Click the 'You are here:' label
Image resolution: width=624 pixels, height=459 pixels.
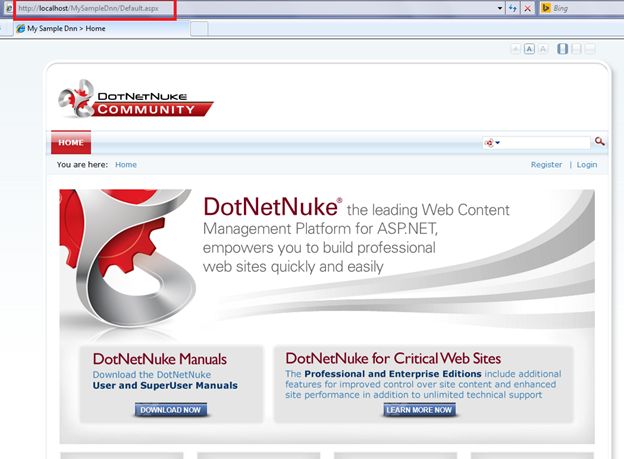82,164
